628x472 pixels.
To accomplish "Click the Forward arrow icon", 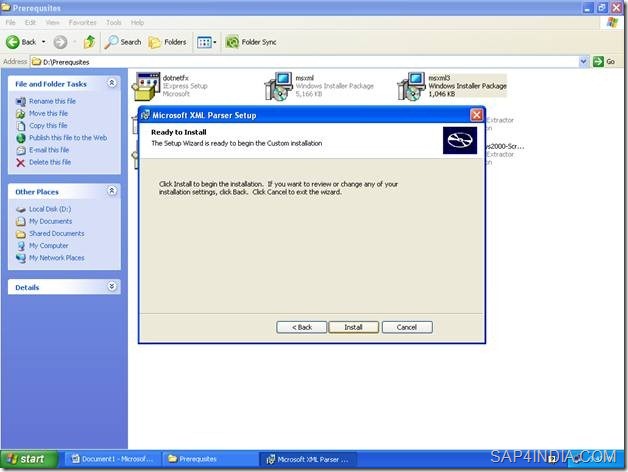I will [60, 42].
